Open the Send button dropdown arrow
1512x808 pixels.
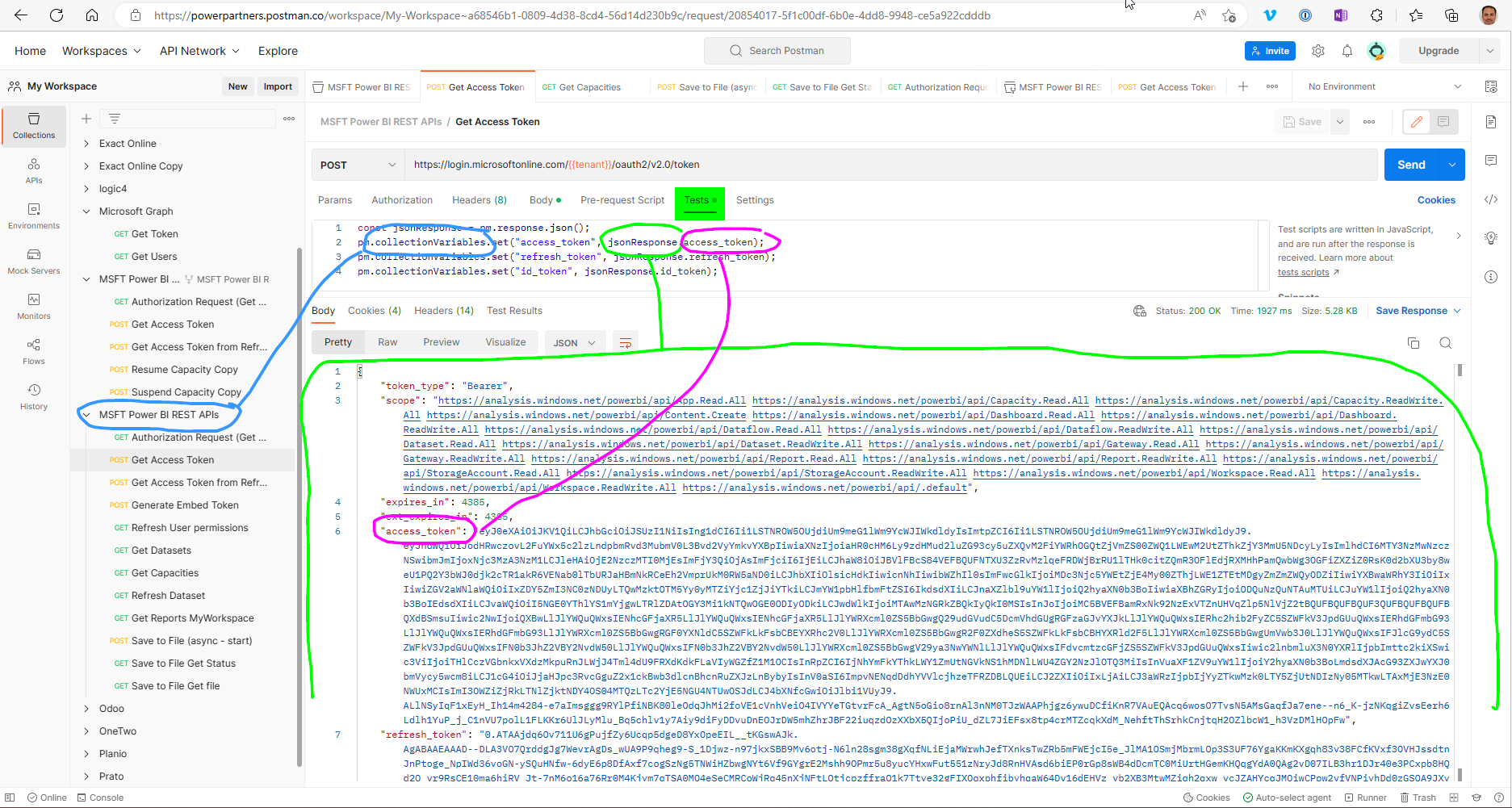tap(1452, 165)
